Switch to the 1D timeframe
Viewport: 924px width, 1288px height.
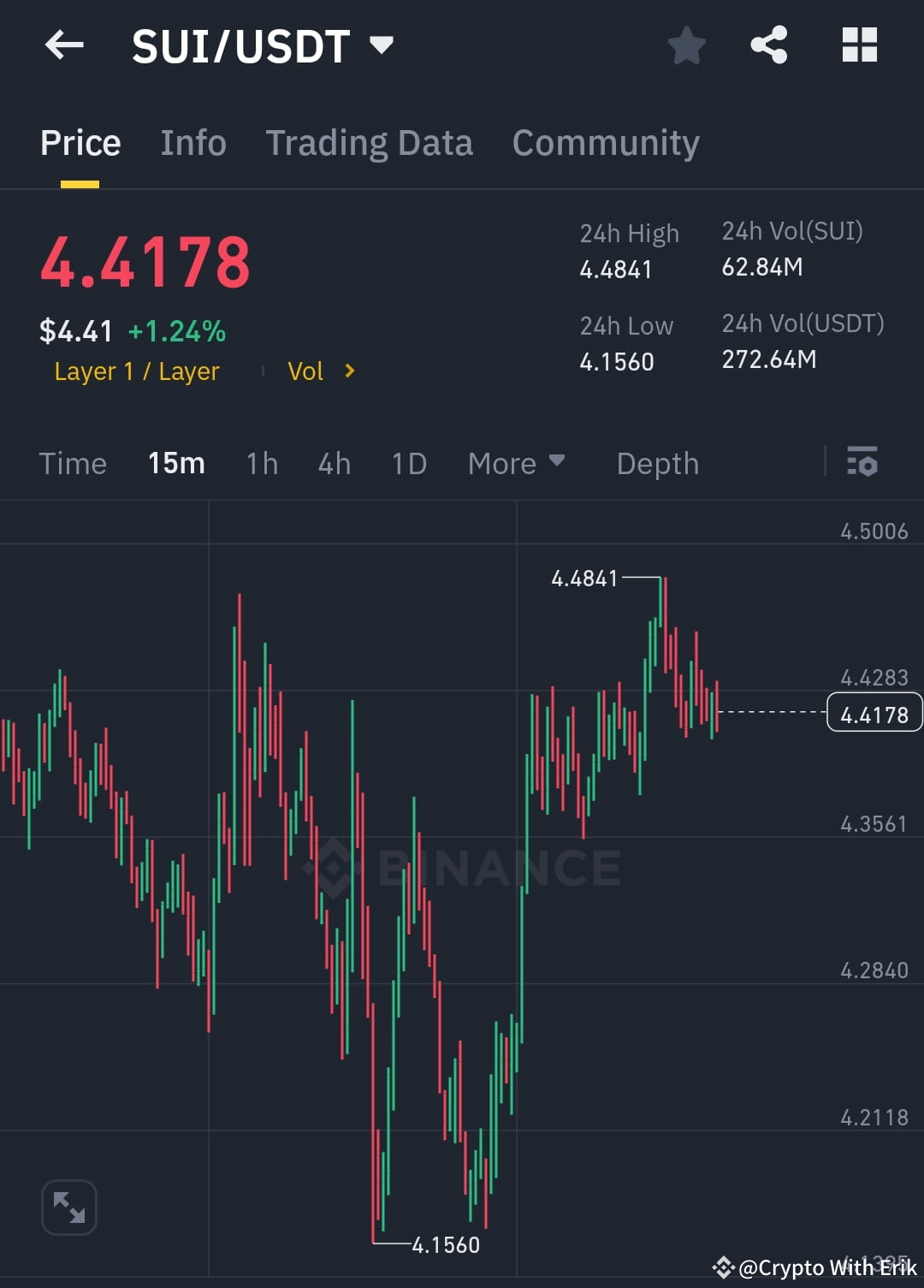tap(408, 463)
